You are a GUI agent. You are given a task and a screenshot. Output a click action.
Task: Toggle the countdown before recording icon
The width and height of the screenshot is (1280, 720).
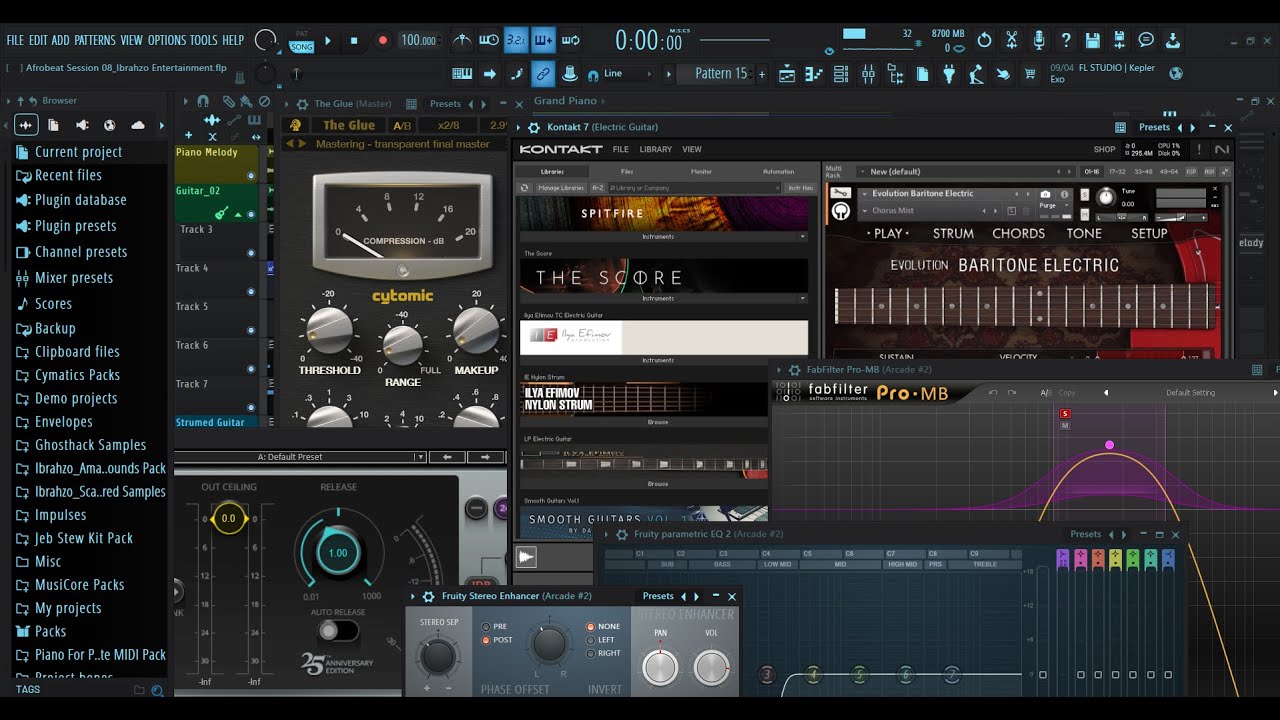(x=516, y=41)
